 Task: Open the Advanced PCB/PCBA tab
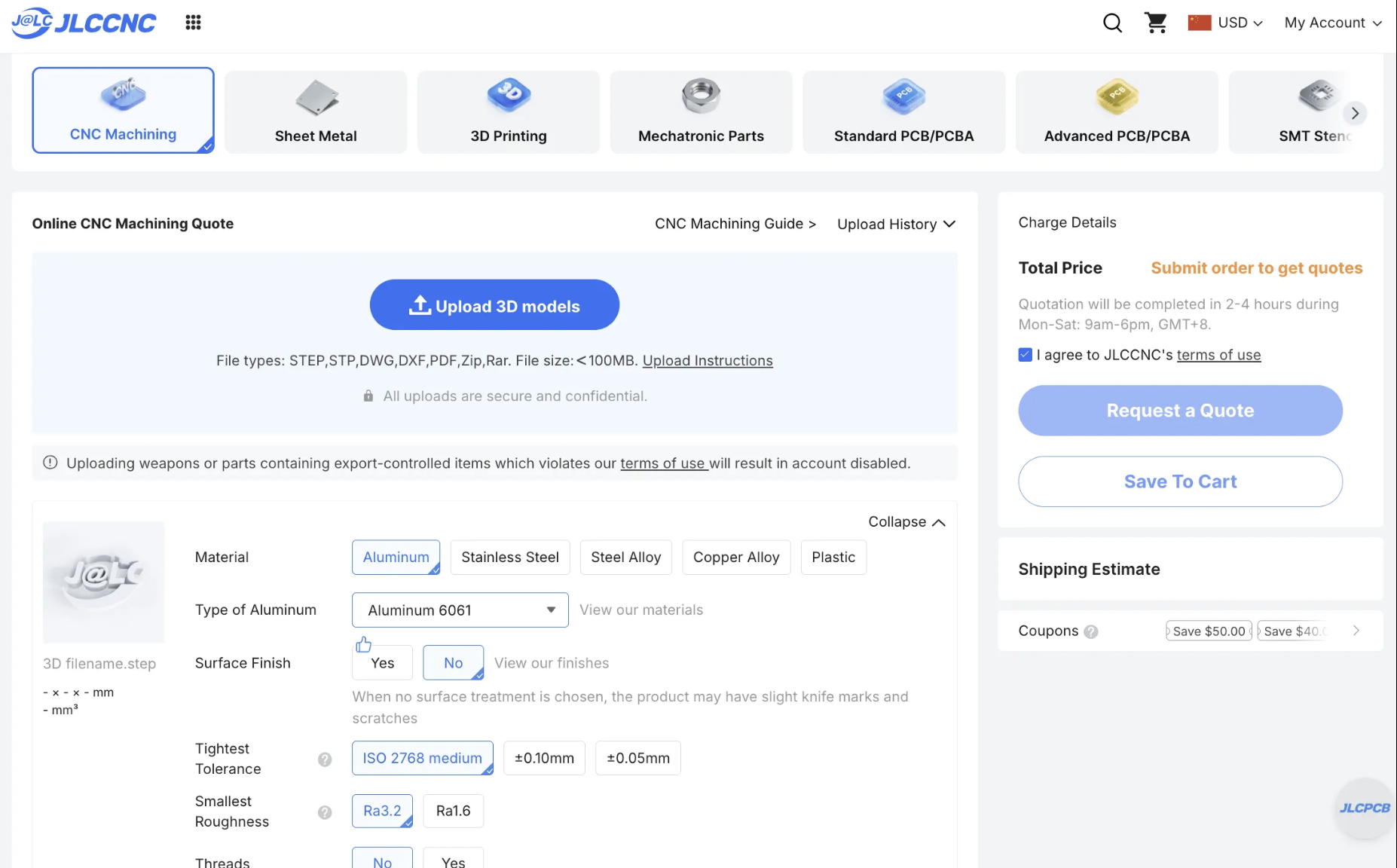point(1117,112)
